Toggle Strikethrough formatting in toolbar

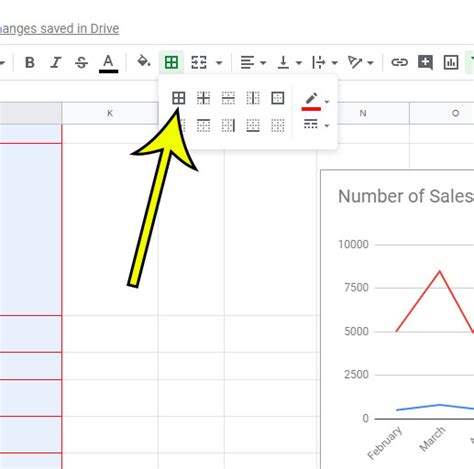(x=81, y=62)
